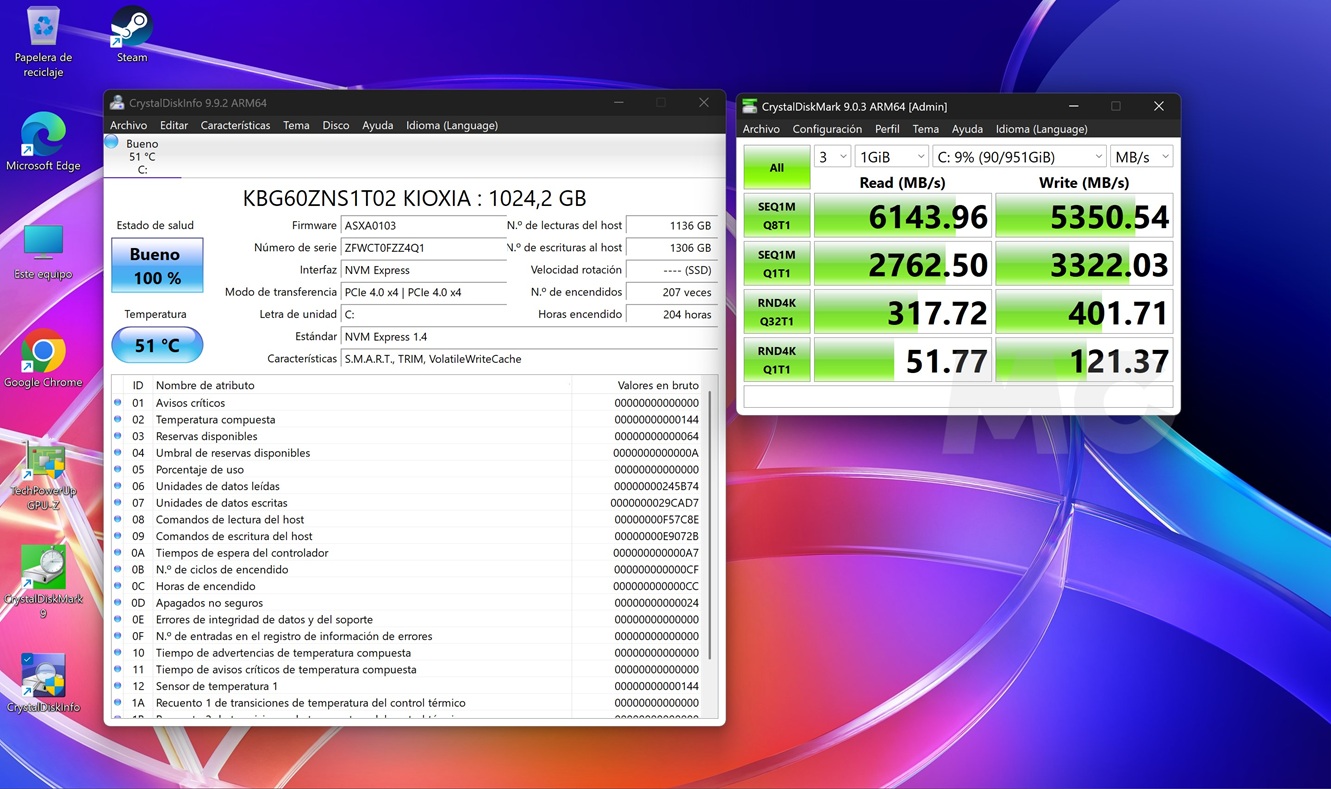Click the serial number field ZFWCT0FZZ4Q1
The width and height of the screenshot is (1331, 789).
[423, 248]
